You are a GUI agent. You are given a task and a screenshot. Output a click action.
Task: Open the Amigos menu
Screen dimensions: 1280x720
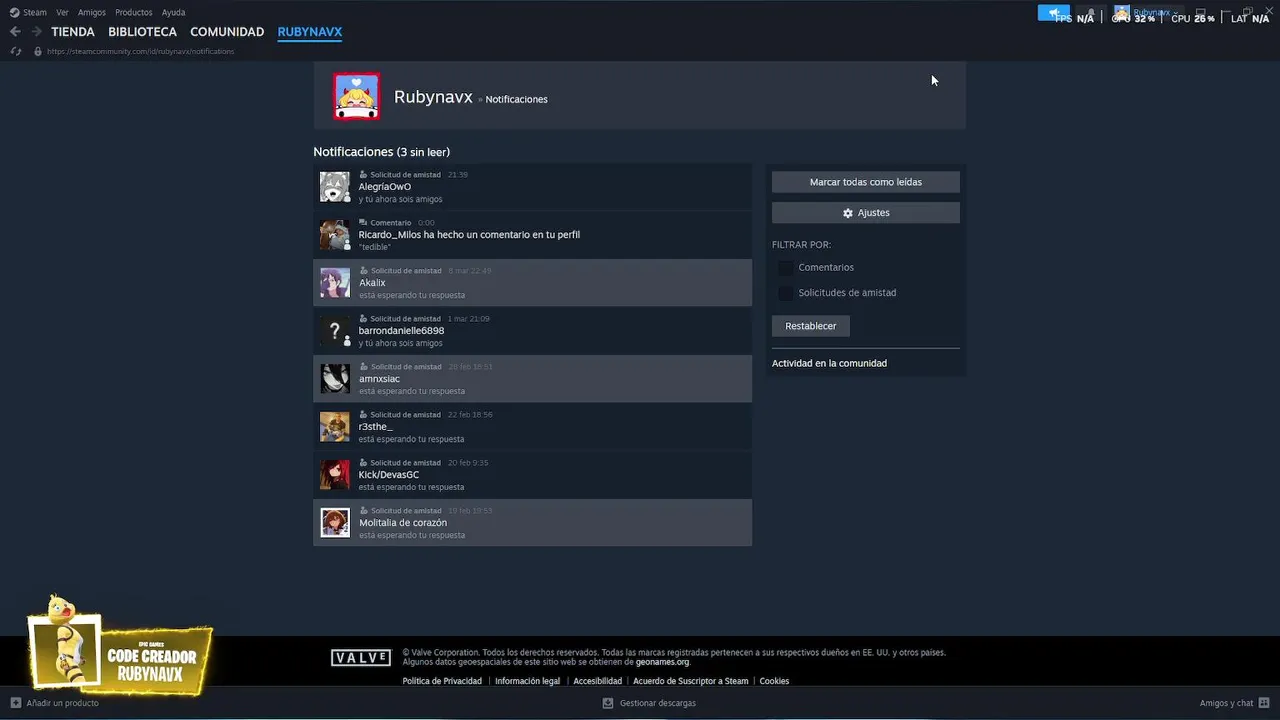pos(92,13)
